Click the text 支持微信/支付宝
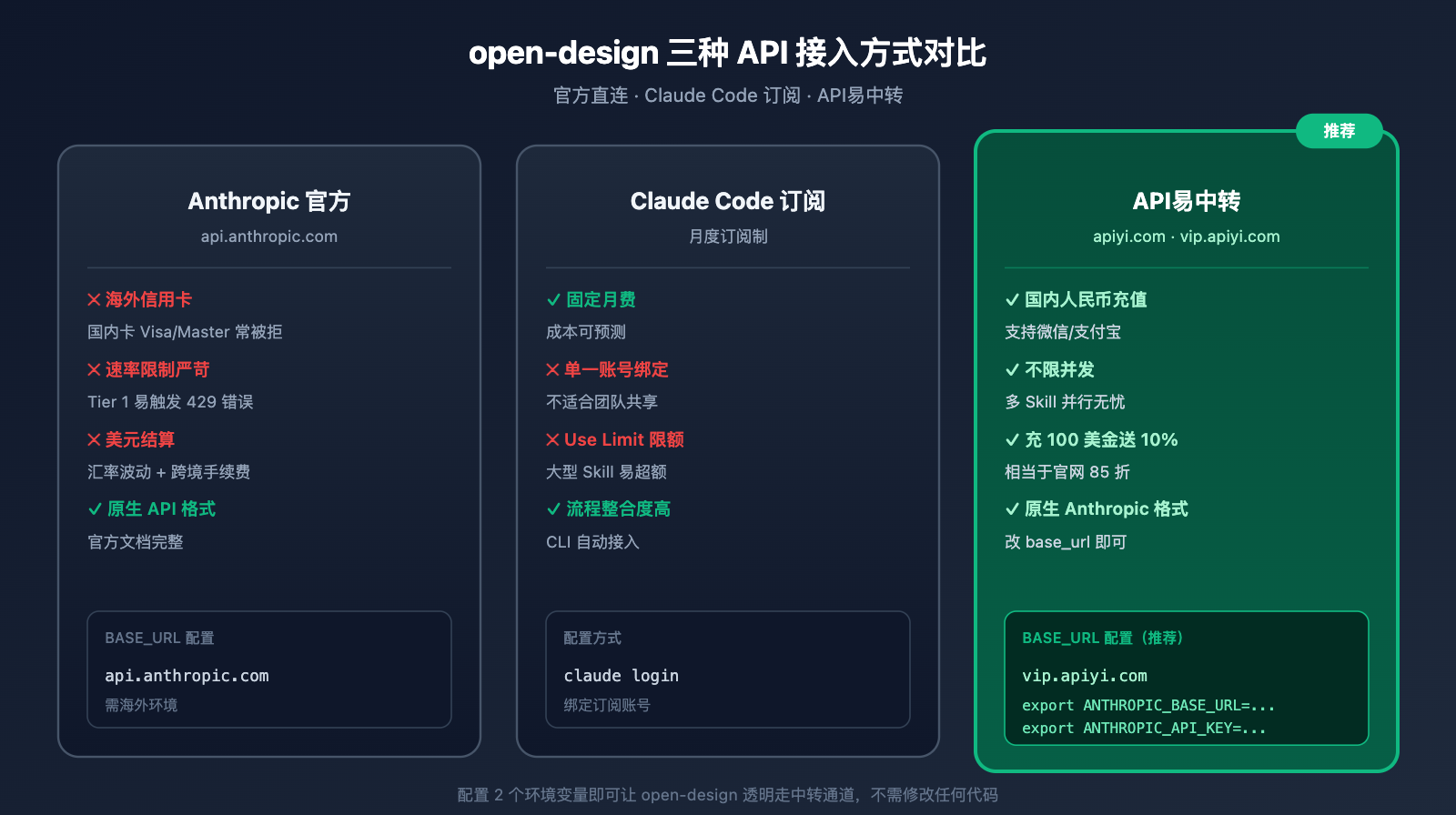Viewport: 1456px width, 815px height. click(x=1063, y=332)
